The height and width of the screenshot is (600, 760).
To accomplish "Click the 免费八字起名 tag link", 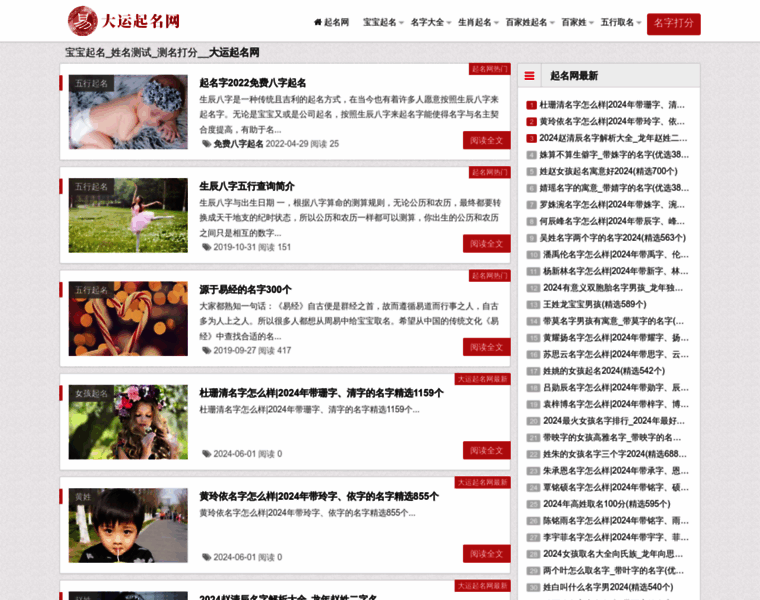I will click(238, 144).
